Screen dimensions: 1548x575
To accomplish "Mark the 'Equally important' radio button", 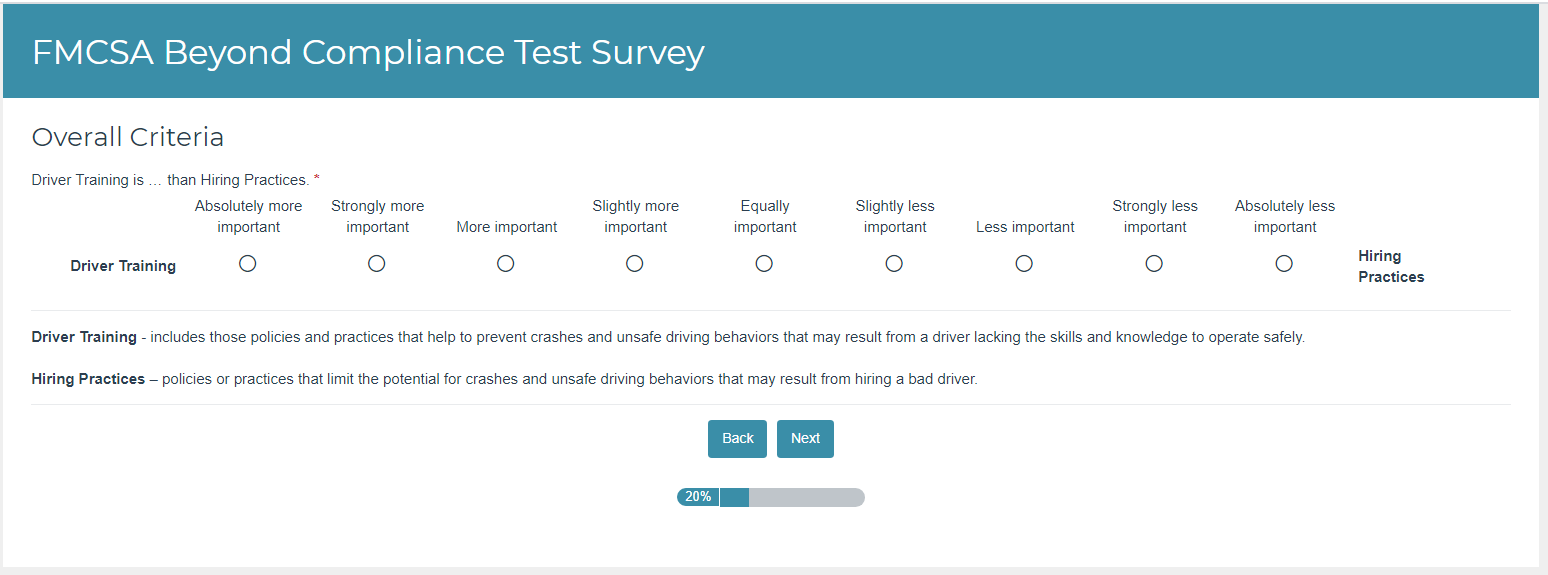I will (x=764, y=263).
